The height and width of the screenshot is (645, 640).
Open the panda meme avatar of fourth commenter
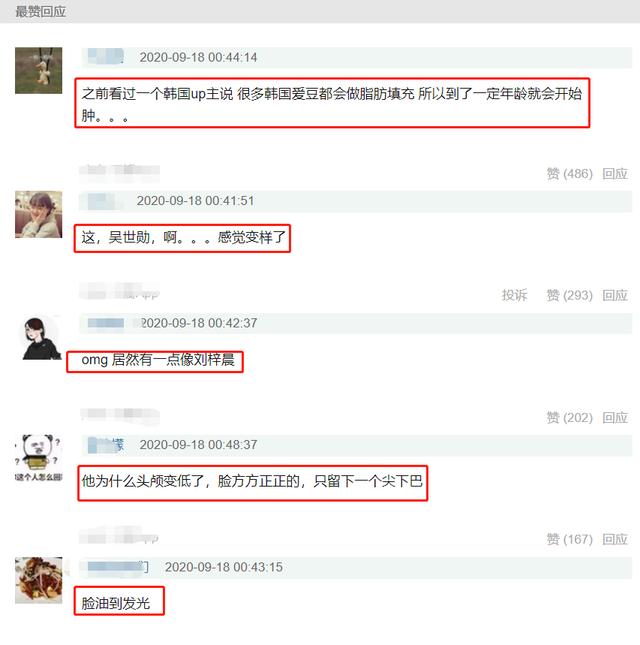point(39,458)
